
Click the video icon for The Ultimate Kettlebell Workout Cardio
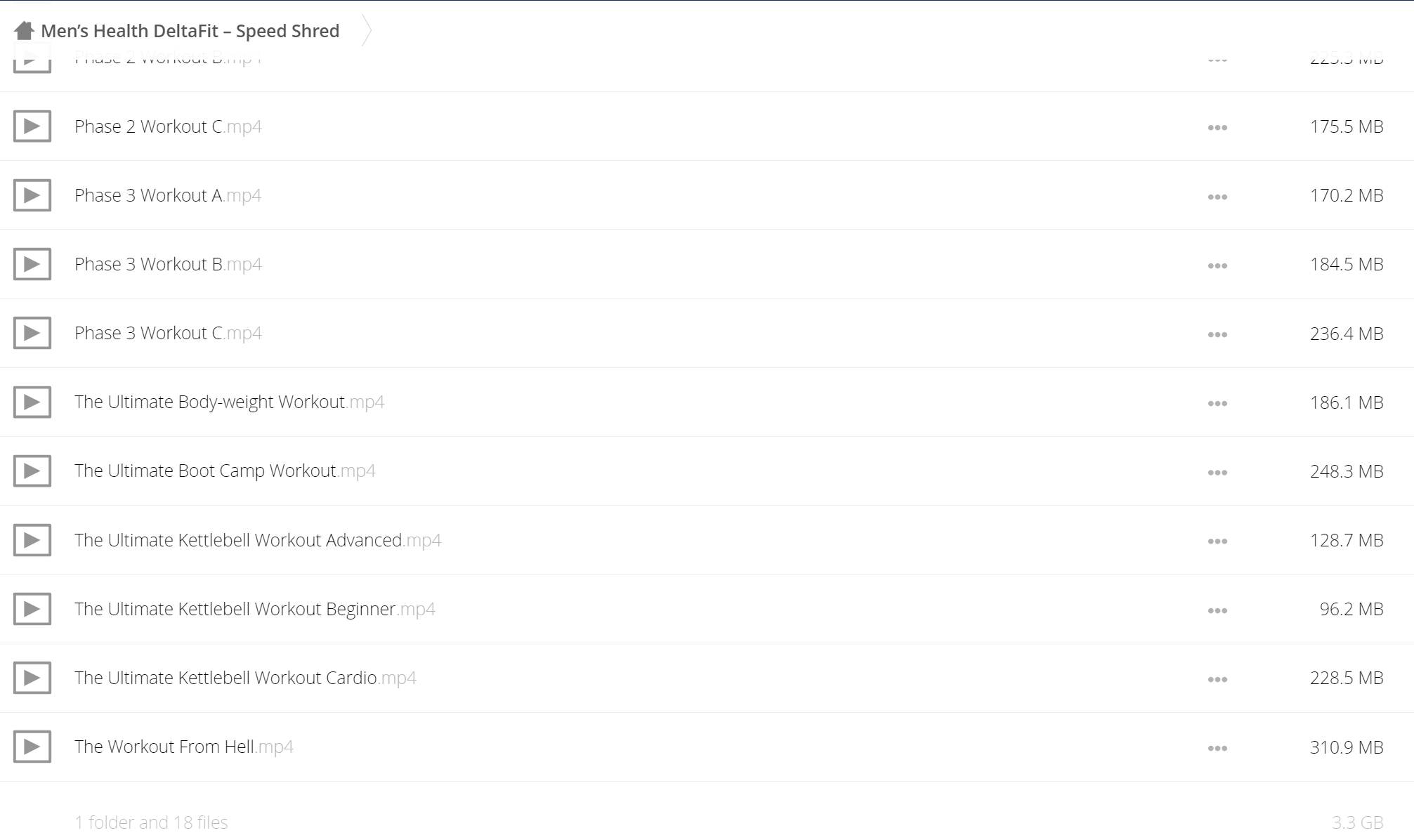(x=32, y=678)
